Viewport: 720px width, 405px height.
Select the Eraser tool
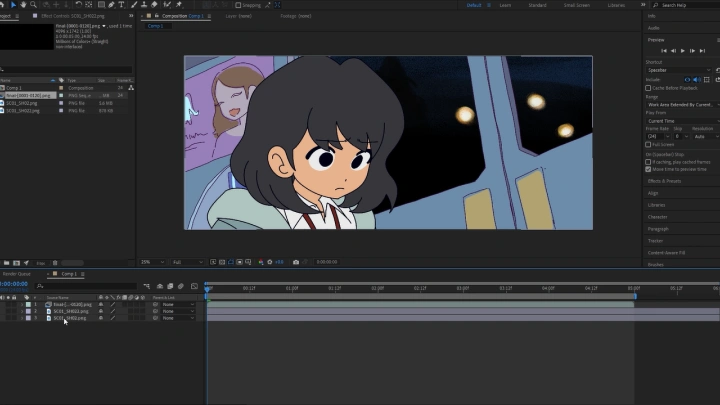pos(154,5)
